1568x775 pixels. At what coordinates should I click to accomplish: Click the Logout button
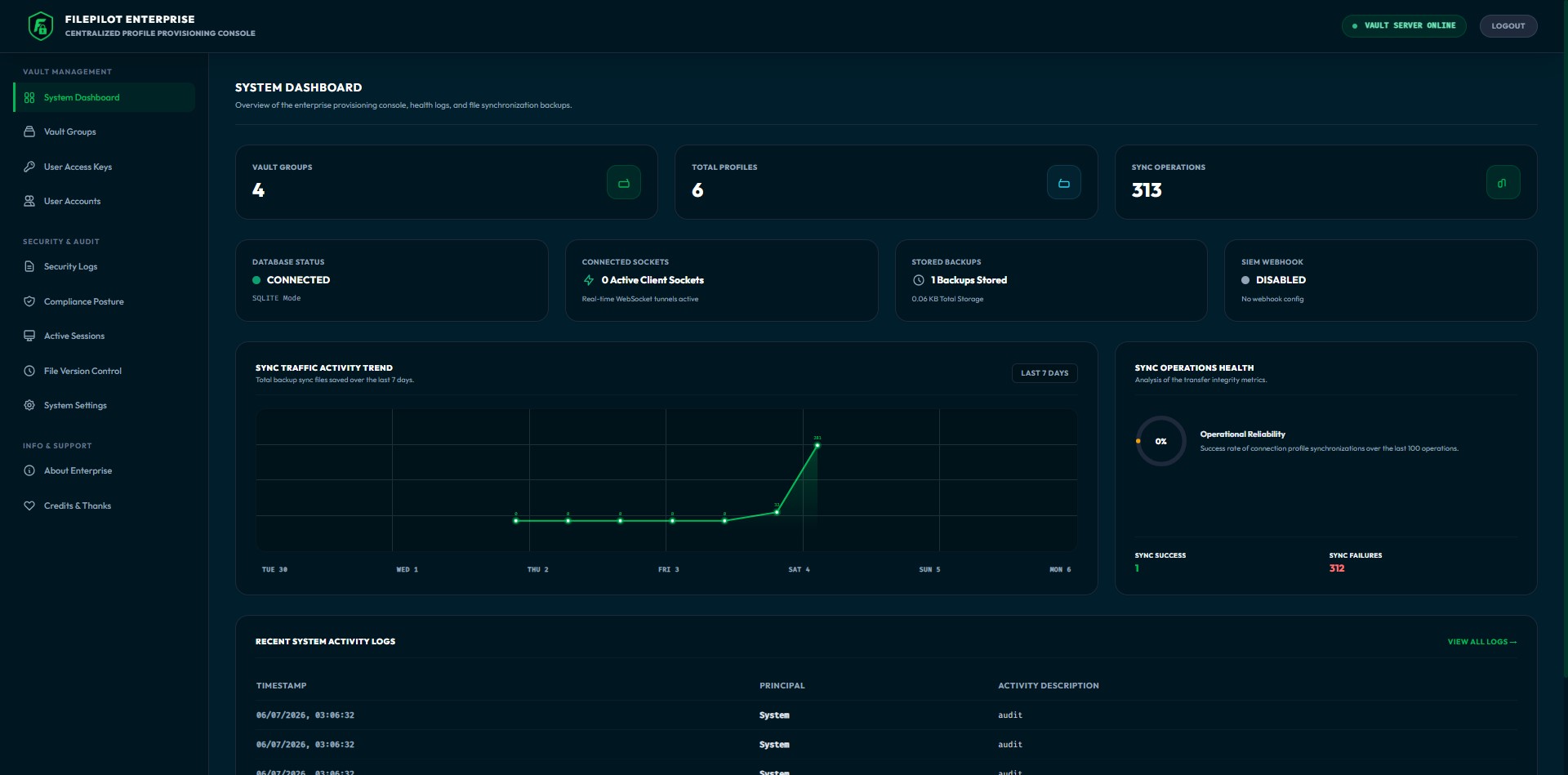(1508, 26)
